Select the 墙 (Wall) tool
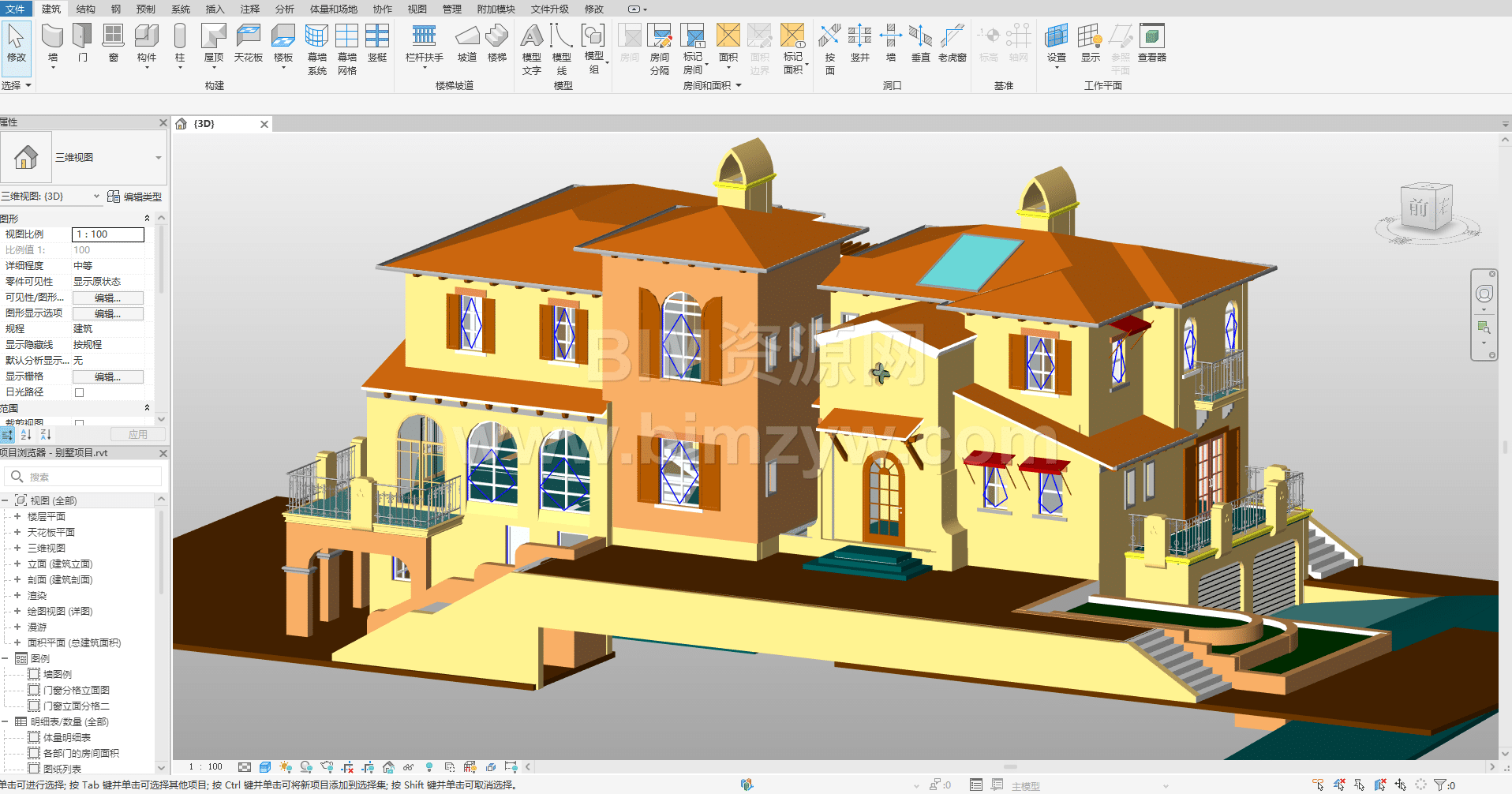 tap(53, 43)
